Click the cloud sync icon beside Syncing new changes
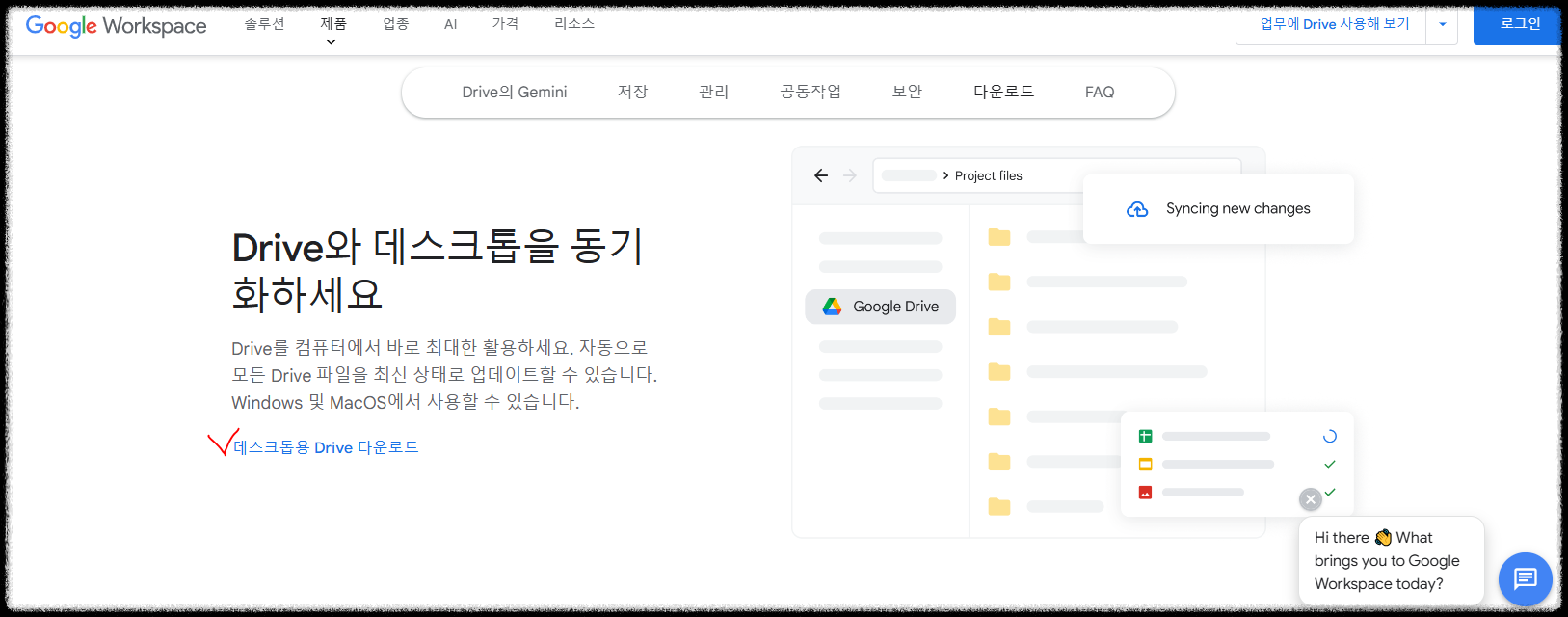The width and height of the screenshot is (1568, 617). [x=1137, y=209]
